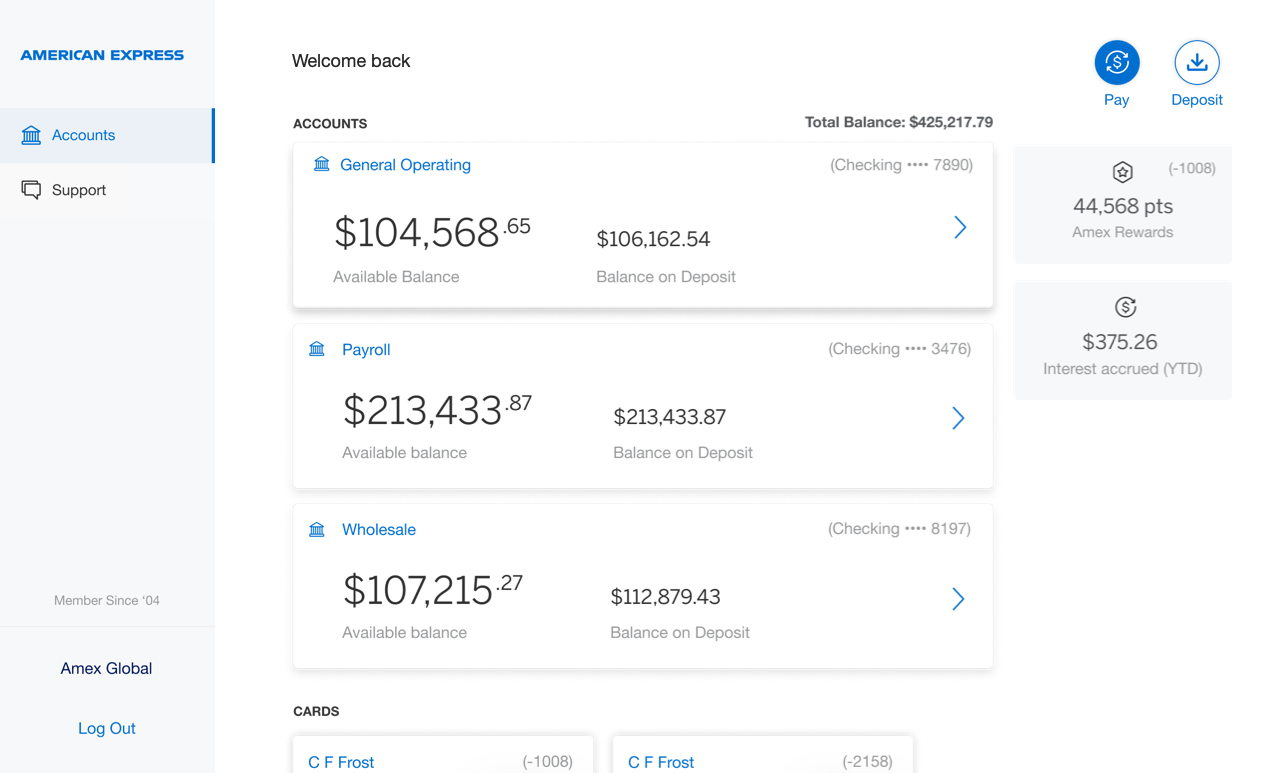This screenshot has width=1280, height=773.
Task: Expand Wholesale account with chevron arrow
Action: click(x=958, y=598)
